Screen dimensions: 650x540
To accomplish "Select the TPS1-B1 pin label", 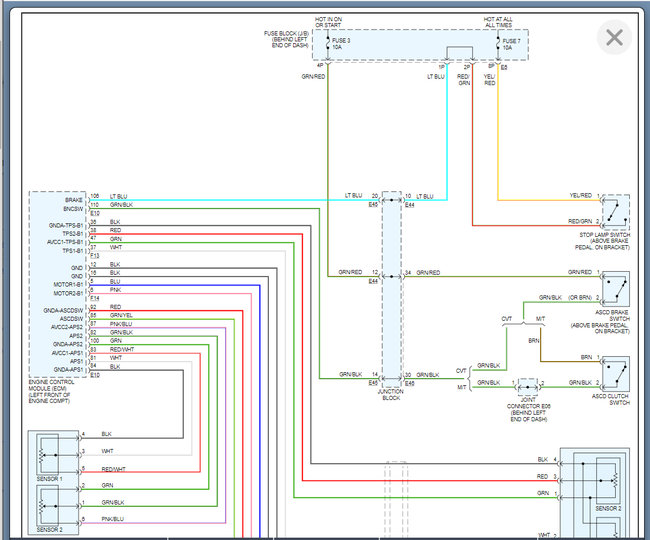I will point(73,251).
